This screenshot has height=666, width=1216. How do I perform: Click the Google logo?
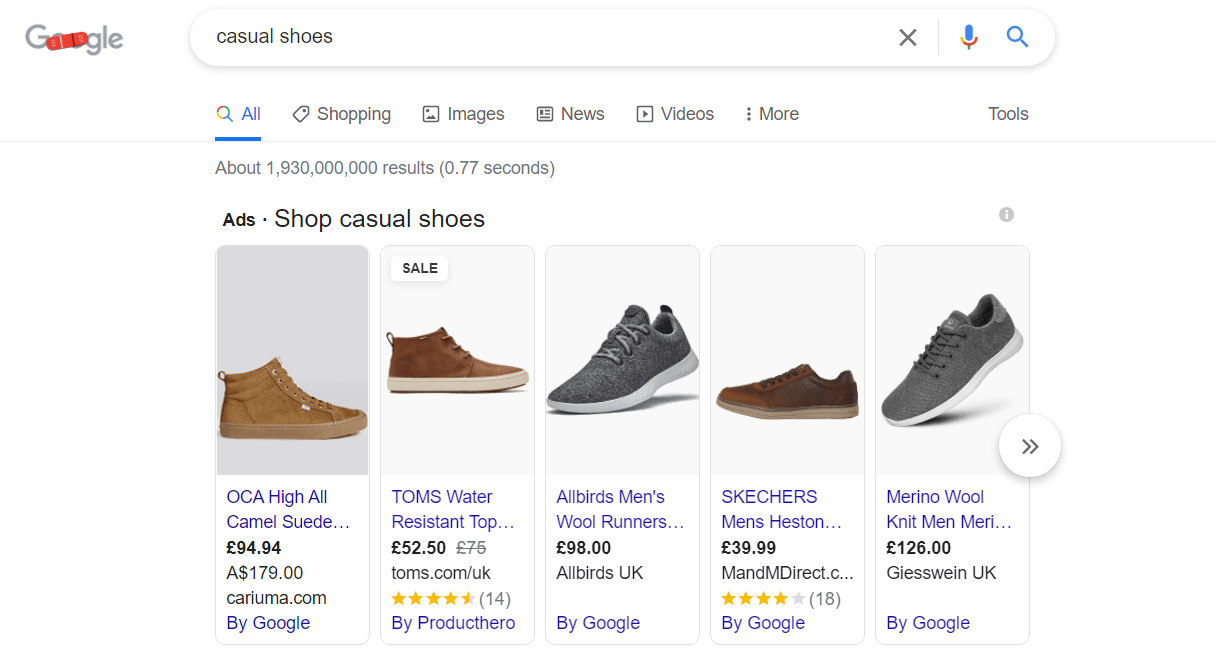[74, 39]
